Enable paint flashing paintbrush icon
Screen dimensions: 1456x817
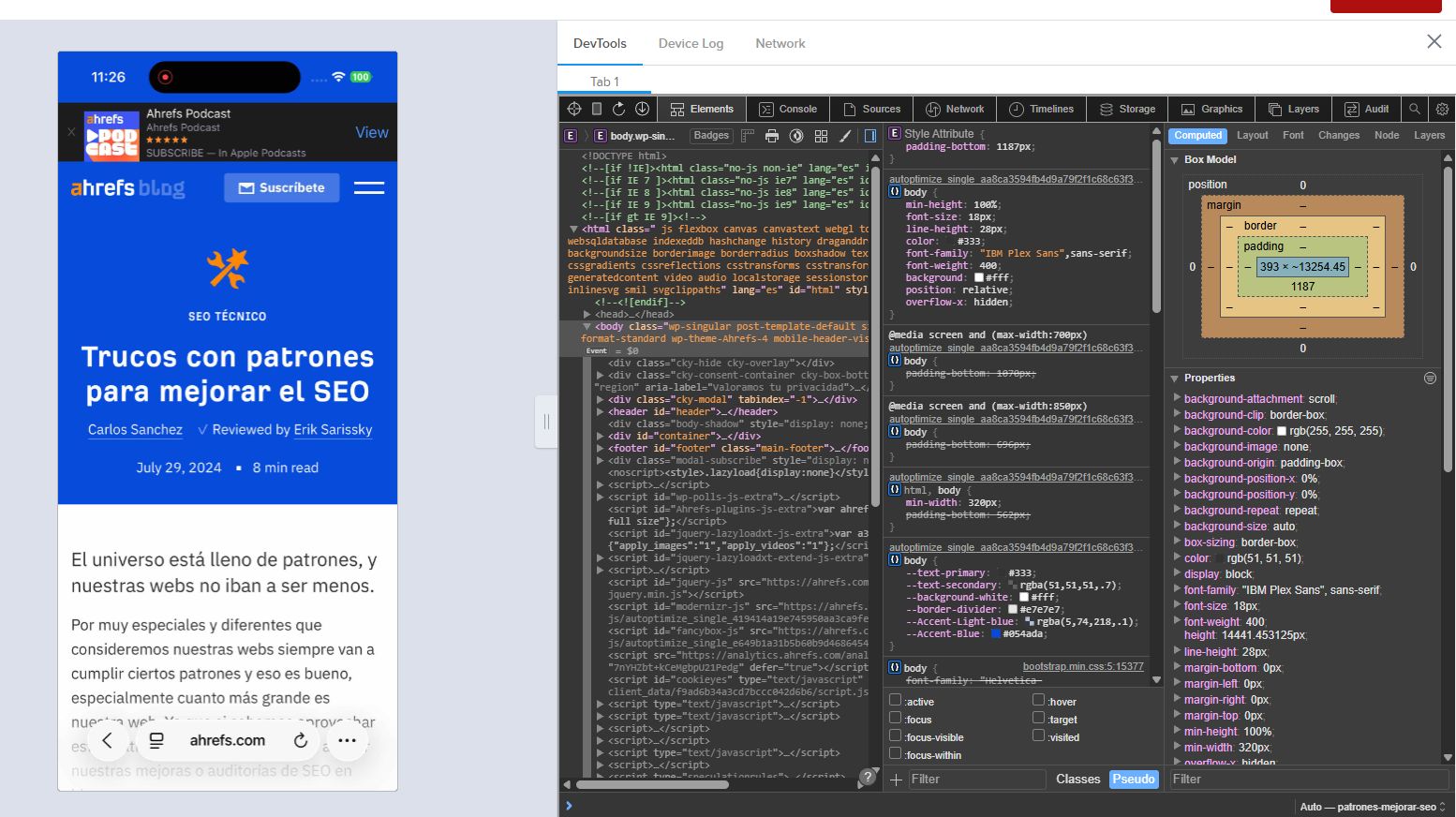[845, 136]
